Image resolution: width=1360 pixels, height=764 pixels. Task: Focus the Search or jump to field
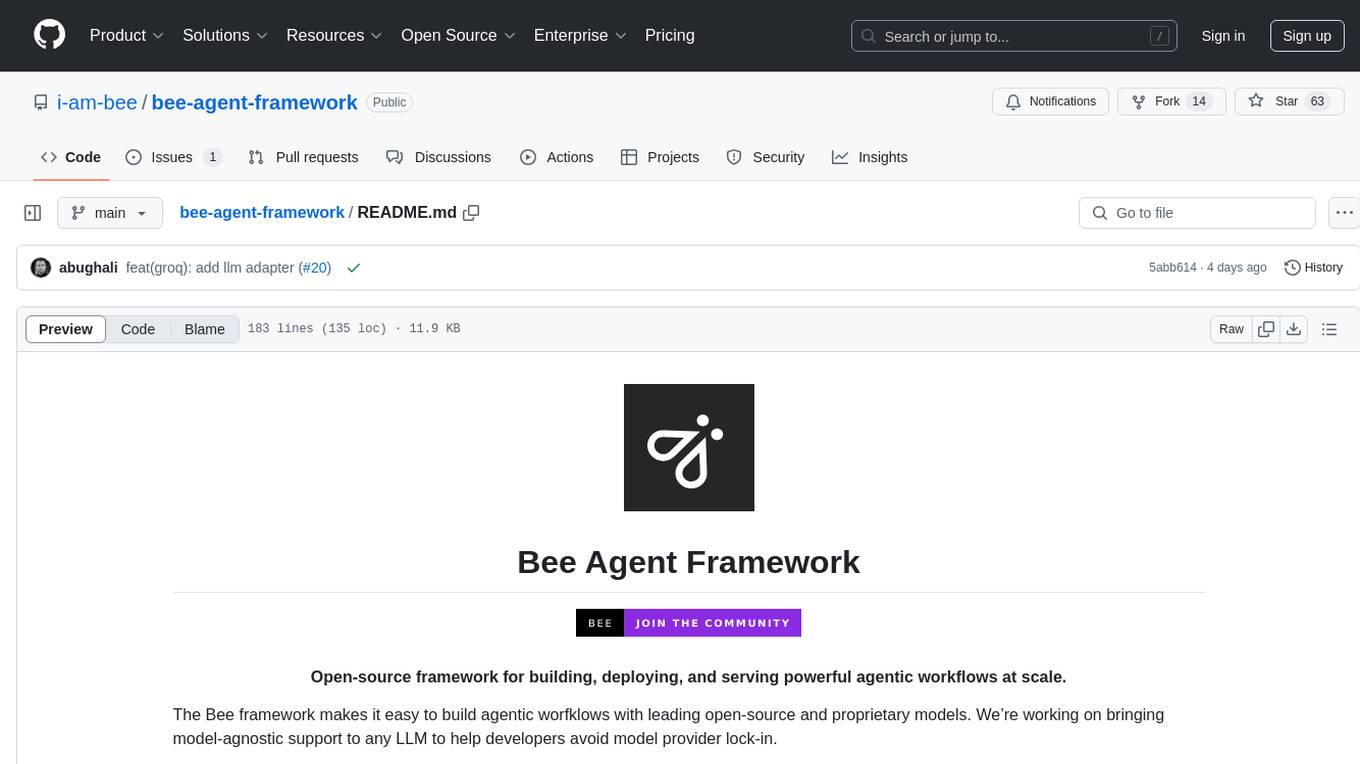point(1014,36)
